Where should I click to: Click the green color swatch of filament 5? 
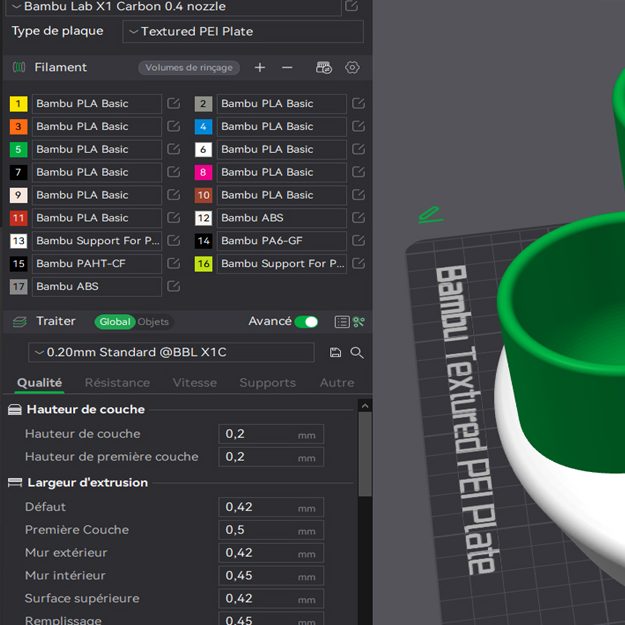coord(18,150)
